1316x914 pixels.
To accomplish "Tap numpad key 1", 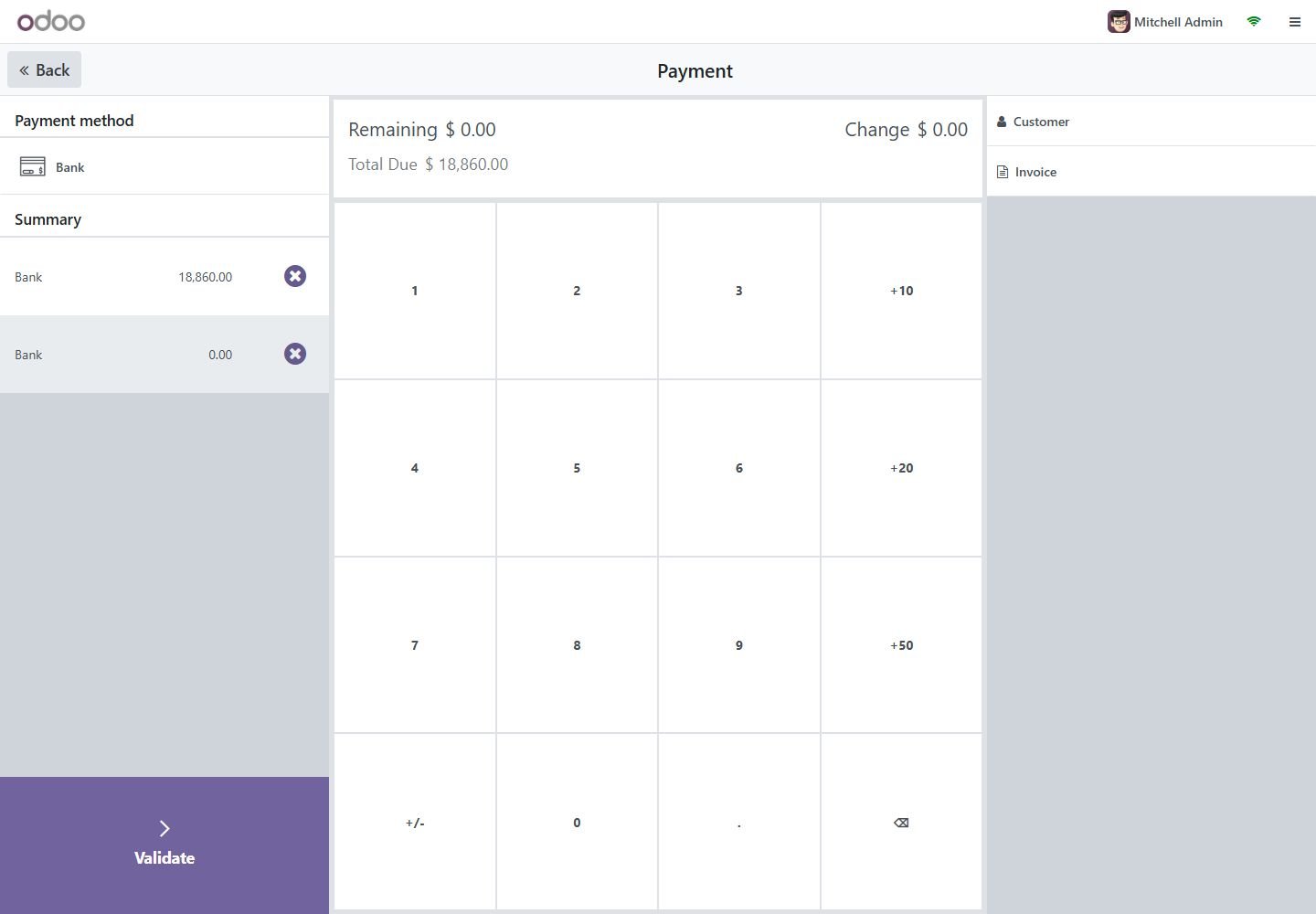I will tap(415, 291).
